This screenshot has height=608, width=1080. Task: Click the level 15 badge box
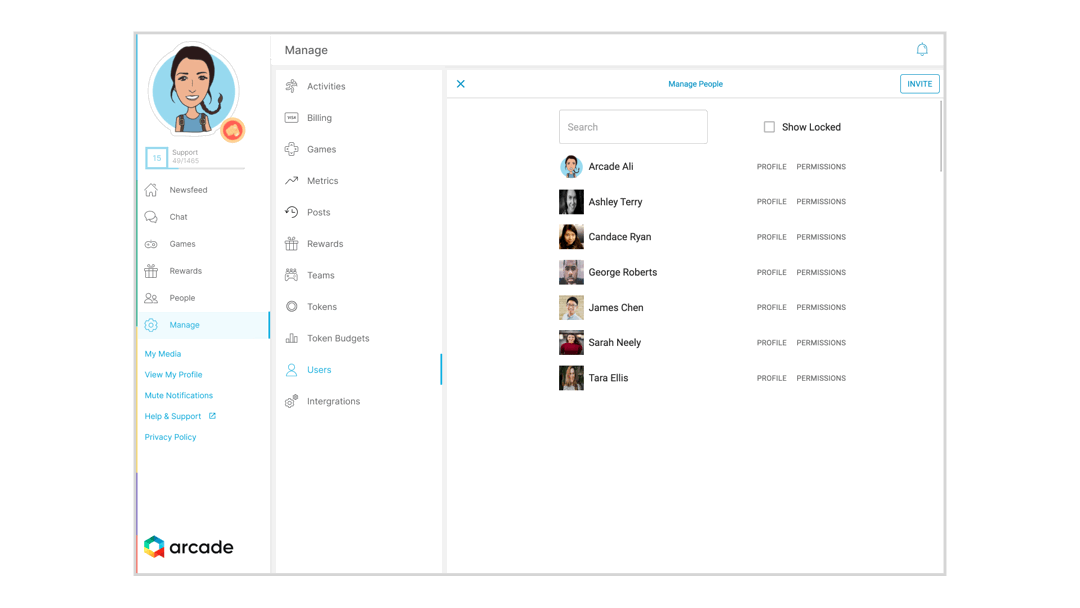156,158
